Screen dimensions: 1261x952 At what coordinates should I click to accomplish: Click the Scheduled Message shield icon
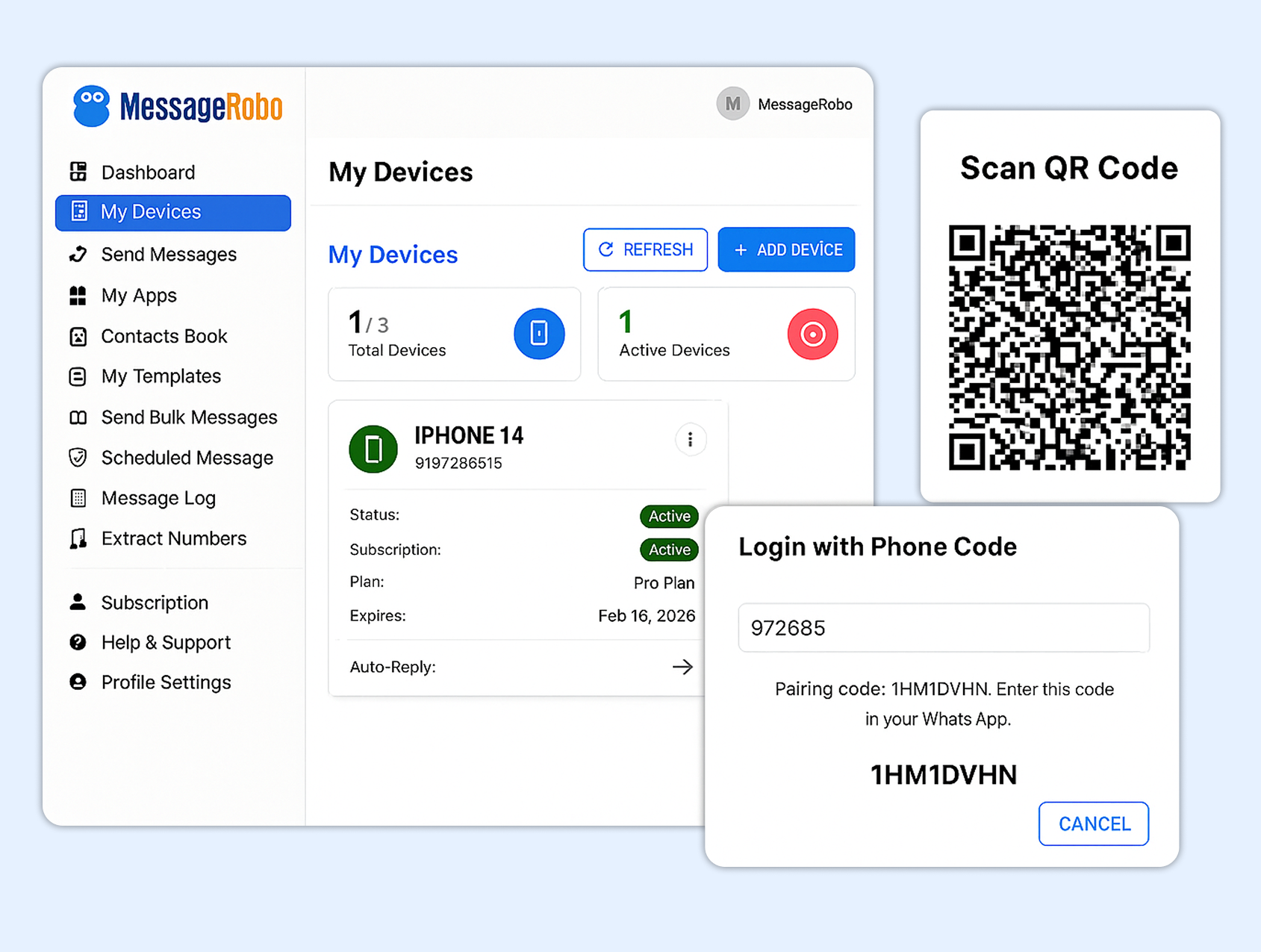78,458
